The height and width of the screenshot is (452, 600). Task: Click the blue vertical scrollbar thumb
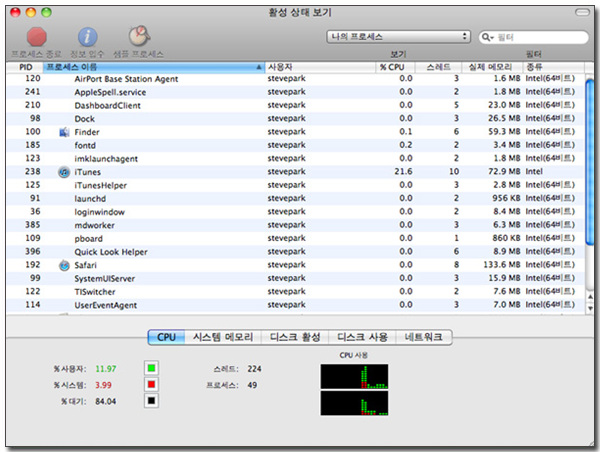pyautogui.click(x=590, y=161)
